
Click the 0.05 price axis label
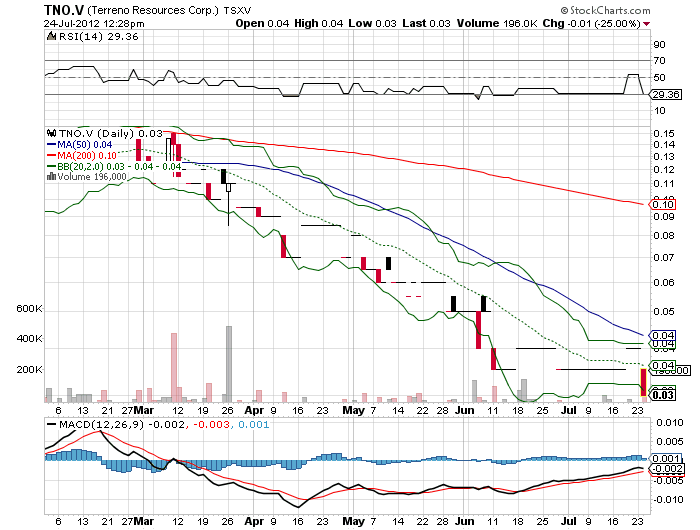point(664,312)
